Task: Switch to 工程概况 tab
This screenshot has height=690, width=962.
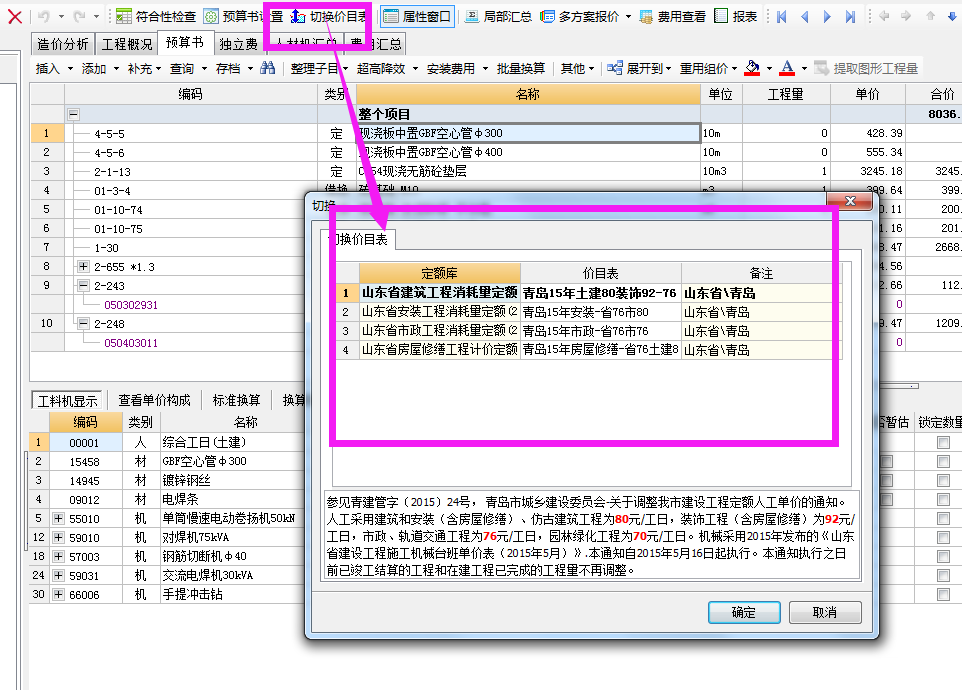Action: point(126,44)
